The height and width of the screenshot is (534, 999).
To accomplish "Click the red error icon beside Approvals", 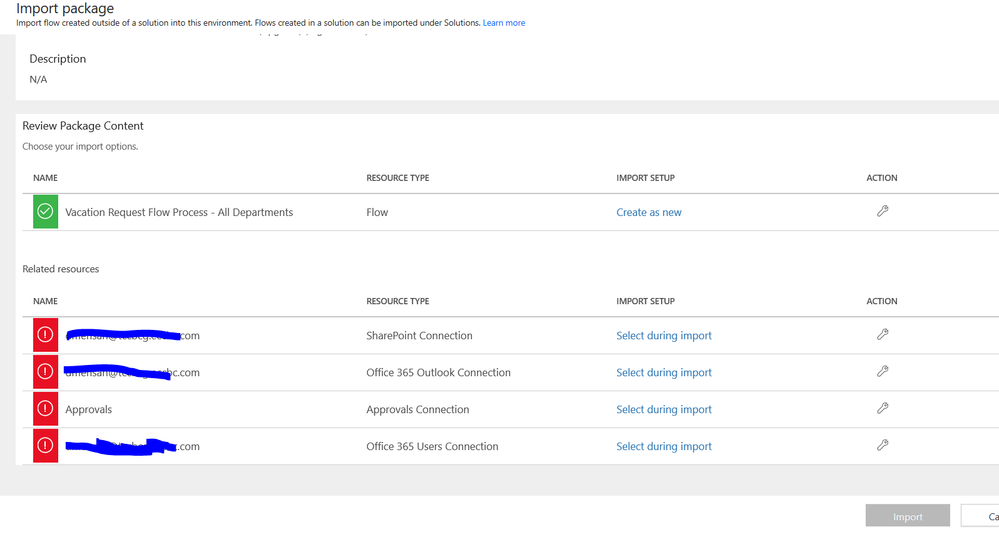I will point(45,409).
